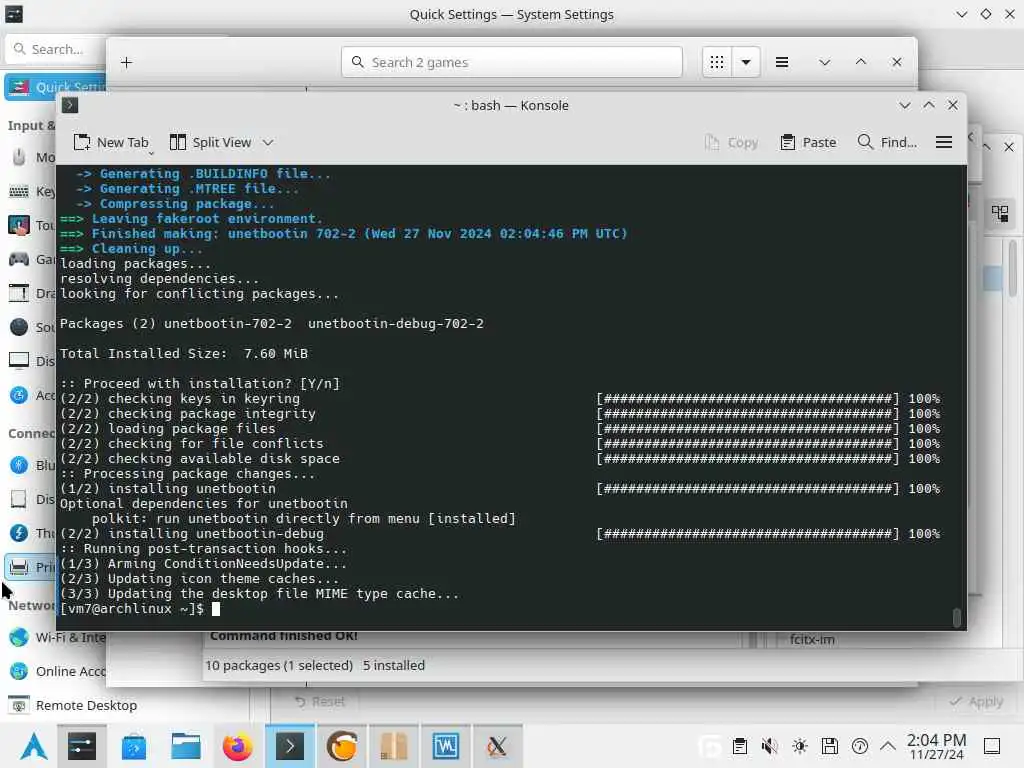
Task: Select the Printers sidebar entry
Action: (x=31, y=567)
